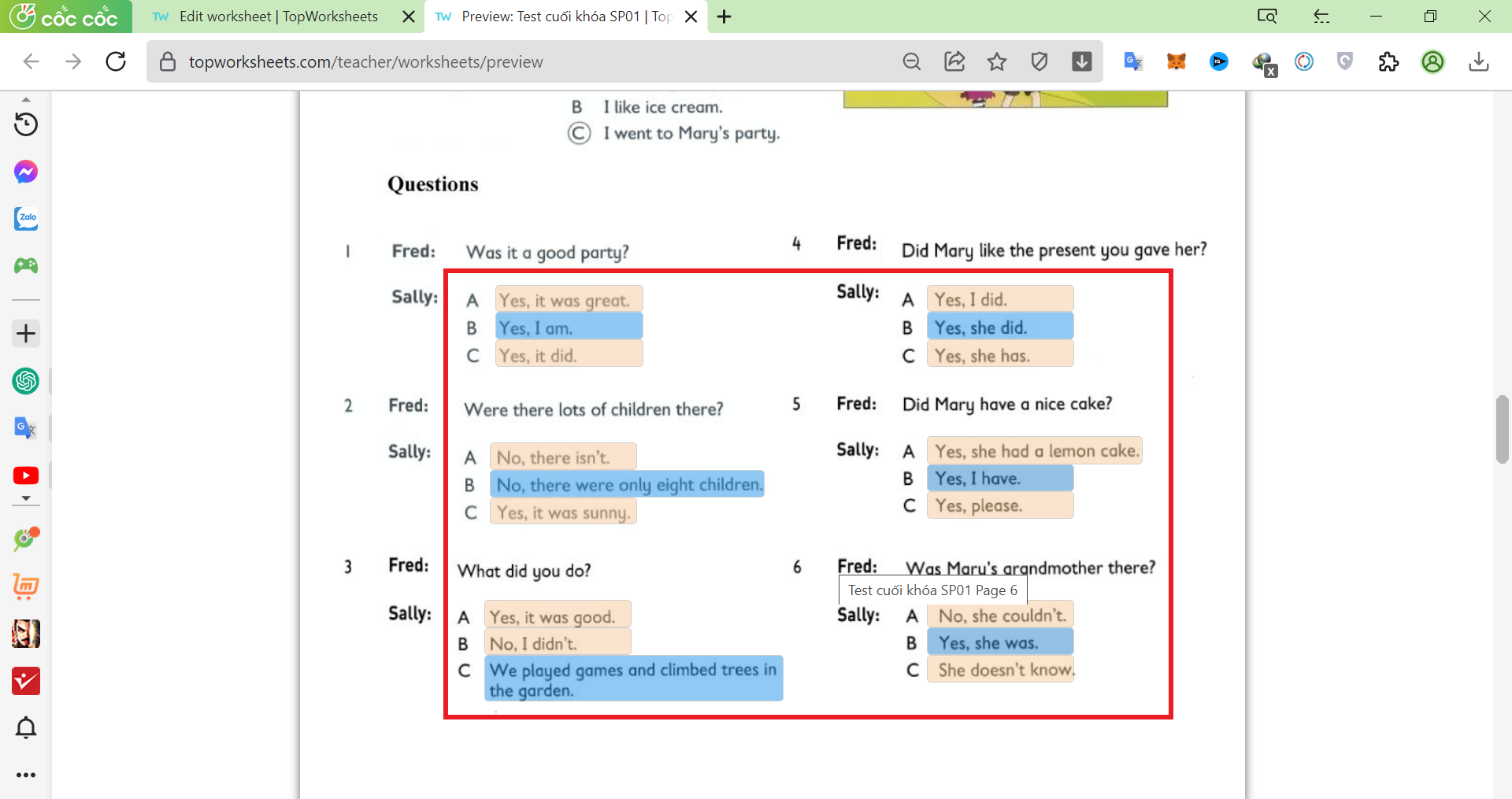Click the address bar URL field
Screen dimensions: 1512x799
(520, 61)
